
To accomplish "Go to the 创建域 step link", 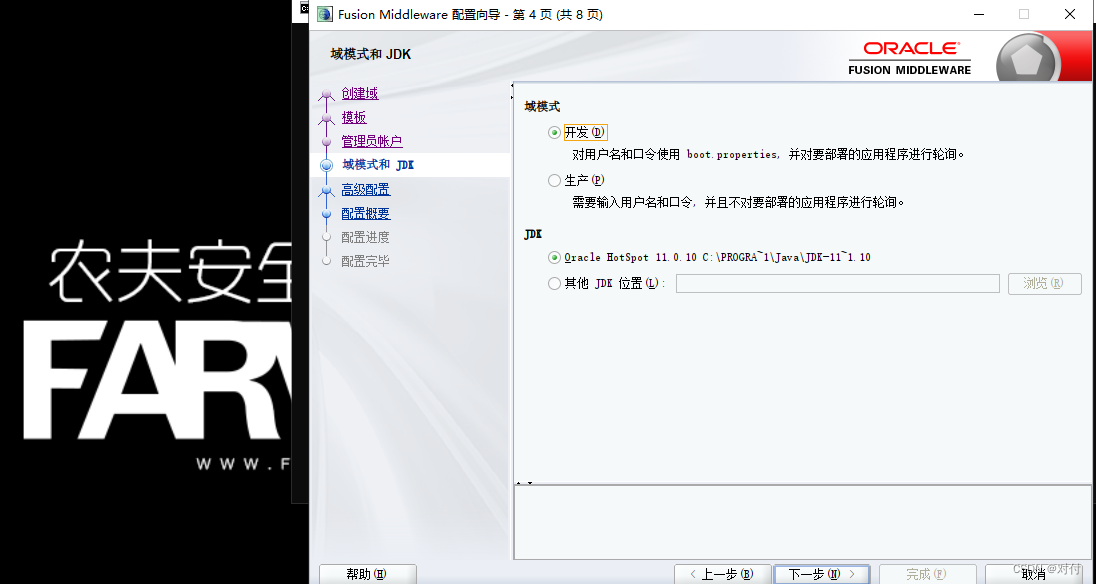I will coord(360,94).
